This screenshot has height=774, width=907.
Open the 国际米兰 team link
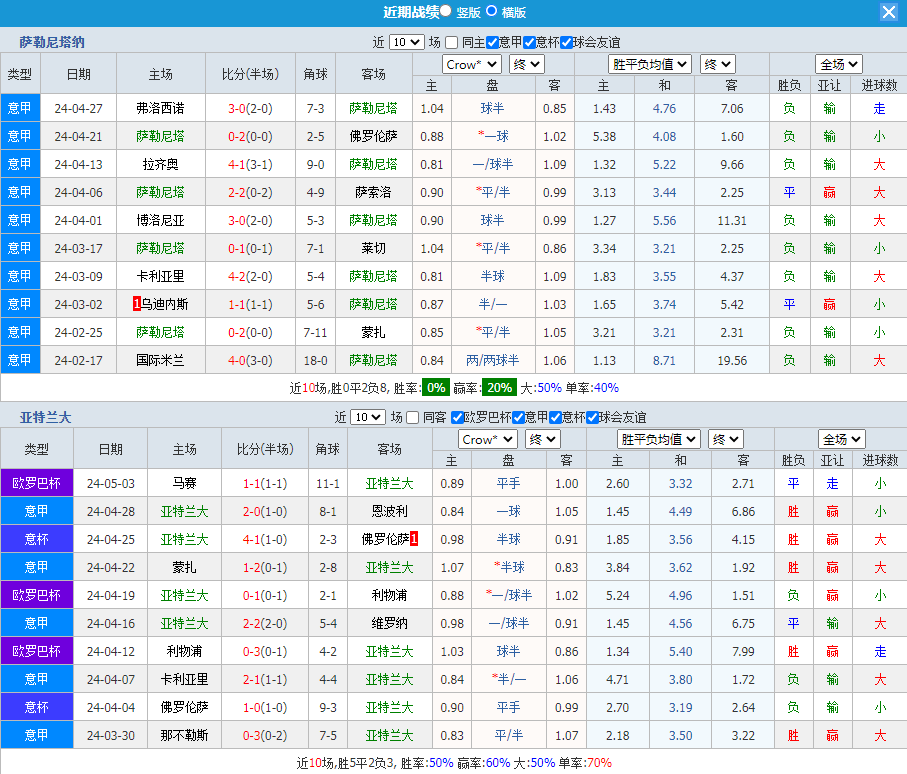point(160,360)
